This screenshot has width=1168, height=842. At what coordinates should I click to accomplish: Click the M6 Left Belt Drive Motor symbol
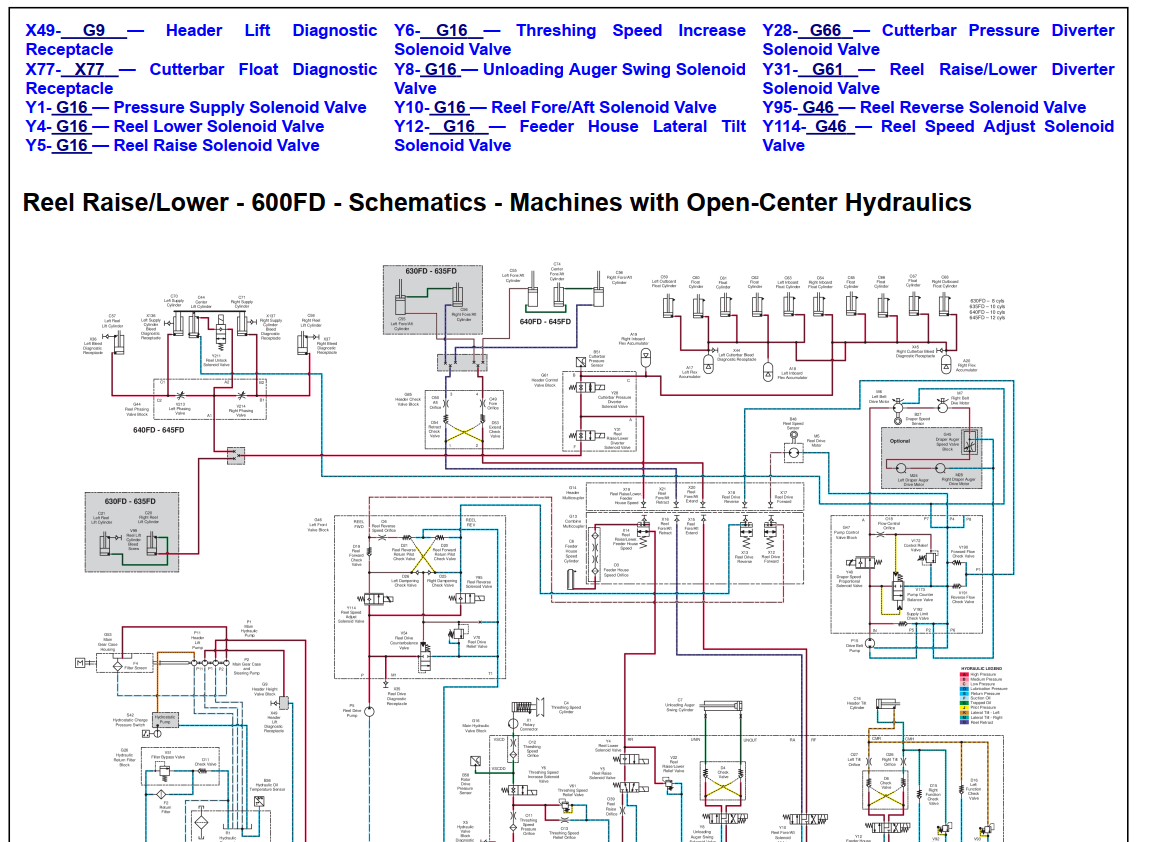pyautogui.click(x=898, y=407)
